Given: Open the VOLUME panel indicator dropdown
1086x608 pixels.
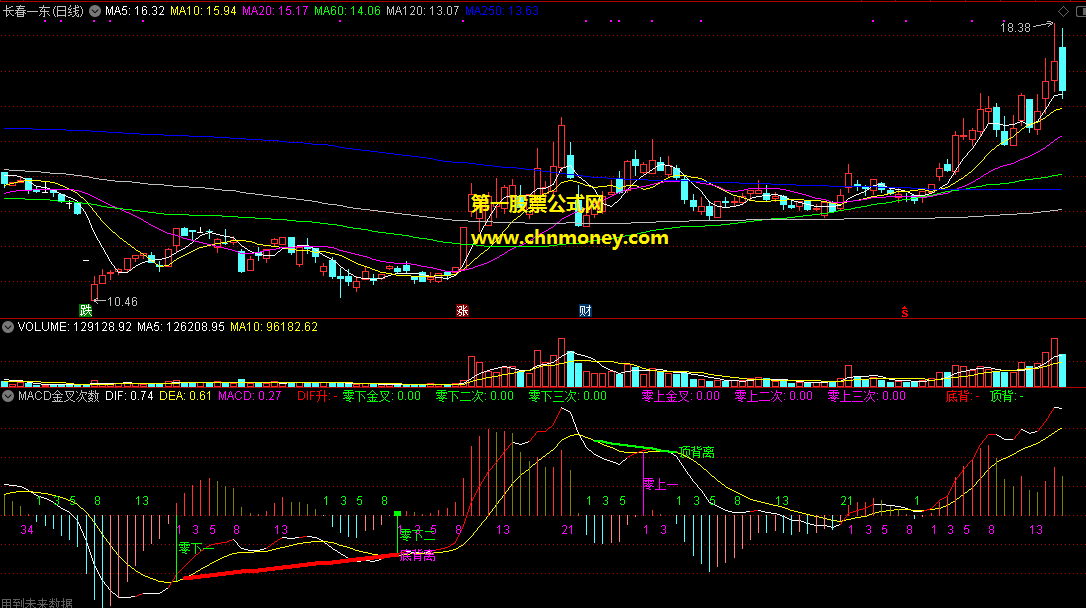Looking at the screenshot, I should pyautogui.click(x=8, y=327).
